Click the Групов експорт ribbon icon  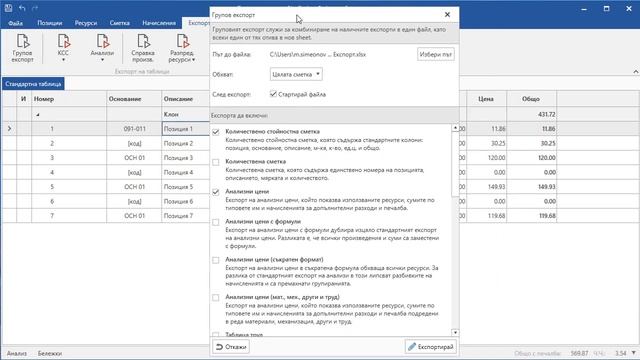pos(22,48)
